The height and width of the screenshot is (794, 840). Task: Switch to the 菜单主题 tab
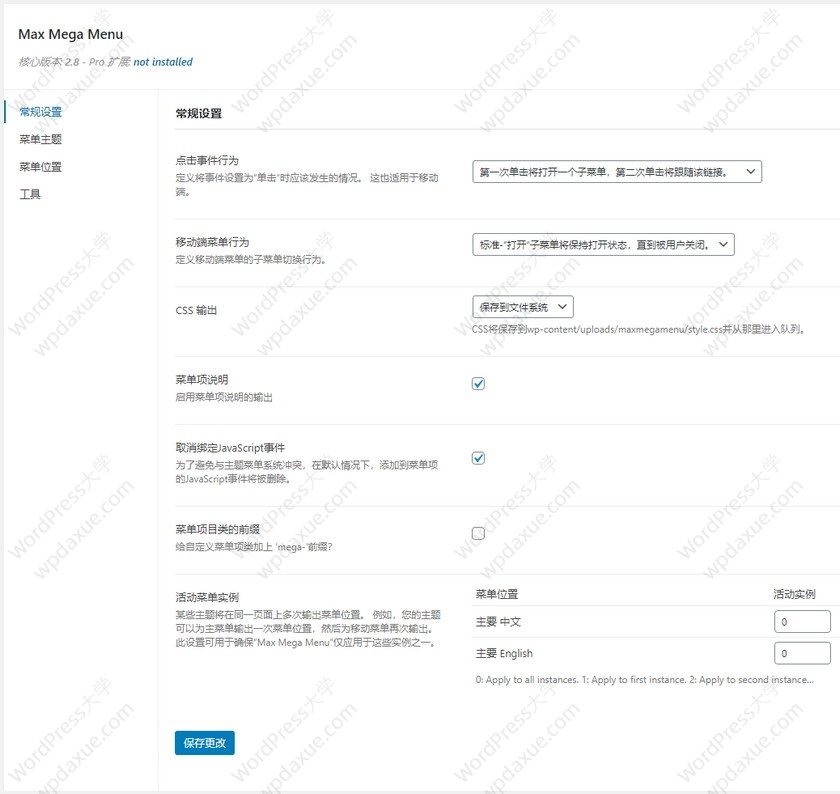point(41,139)
